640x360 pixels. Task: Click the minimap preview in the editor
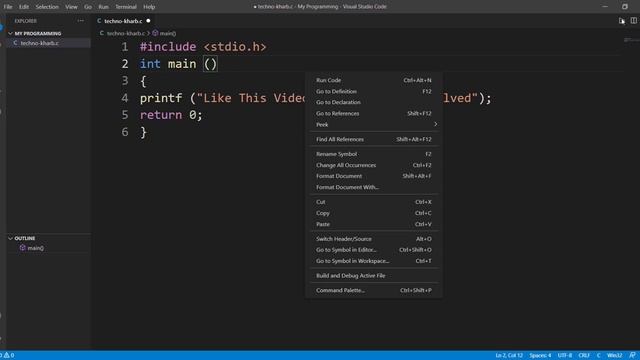[631, 40]
